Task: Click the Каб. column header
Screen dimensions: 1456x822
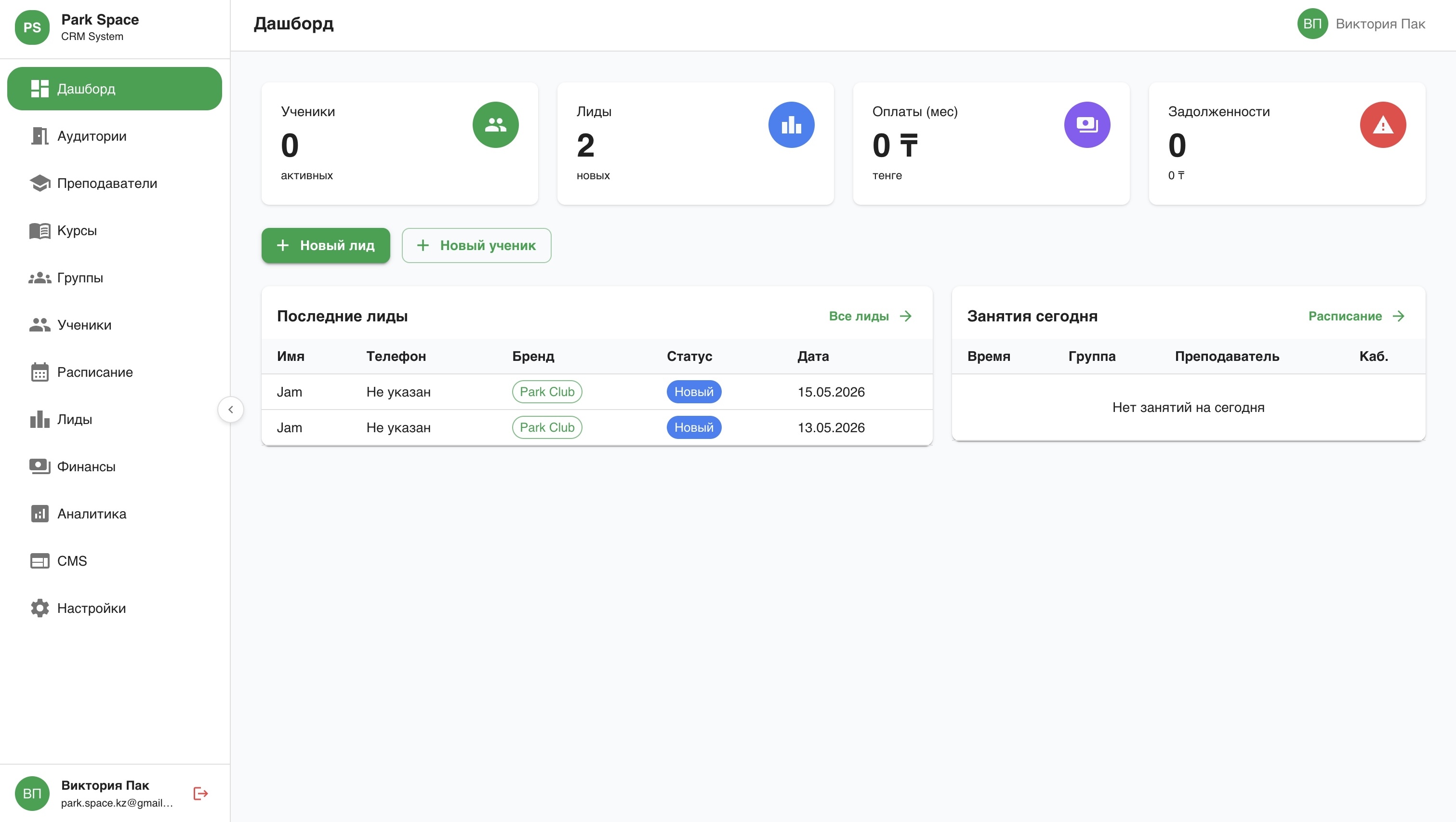Action: tap(1374, 356)
